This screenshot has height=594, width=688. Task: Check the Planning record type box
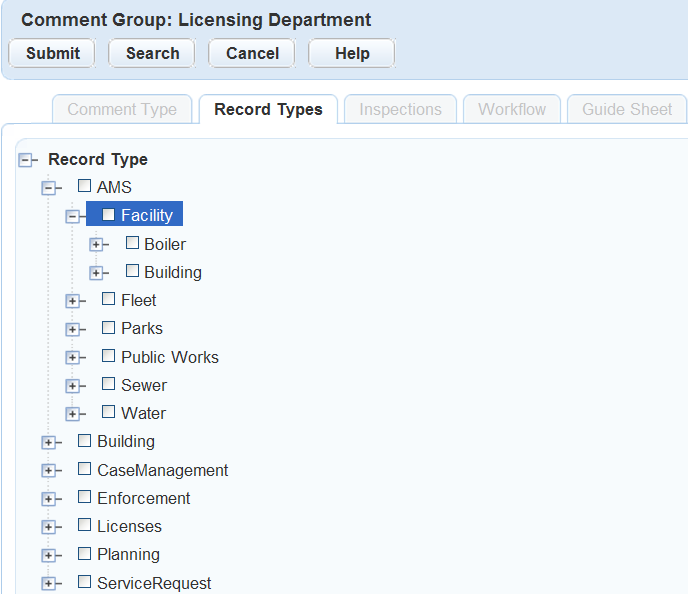coord(85,553)
